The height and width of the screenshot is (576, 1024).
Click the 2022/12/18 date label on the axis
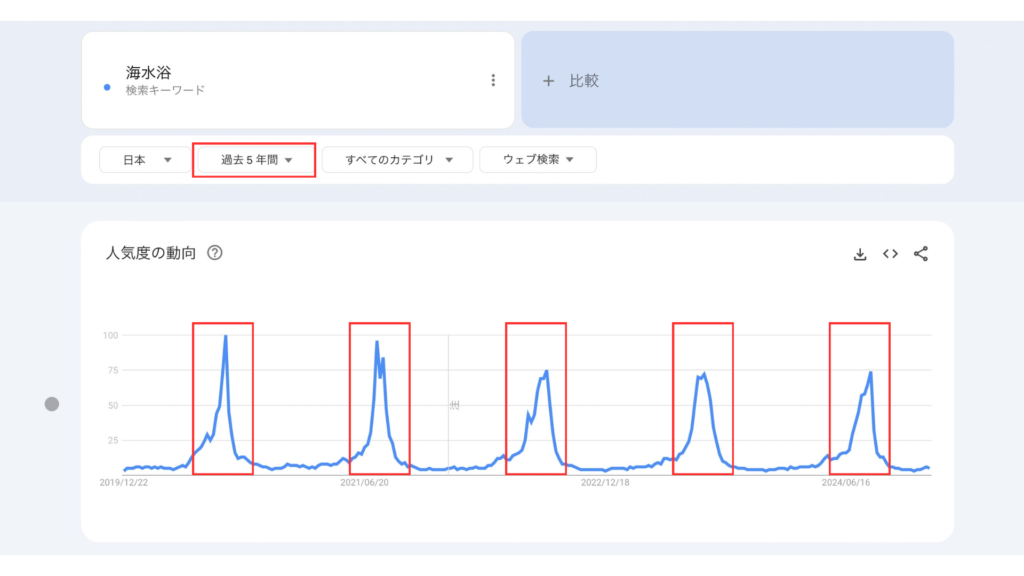[x=605, y=482]
